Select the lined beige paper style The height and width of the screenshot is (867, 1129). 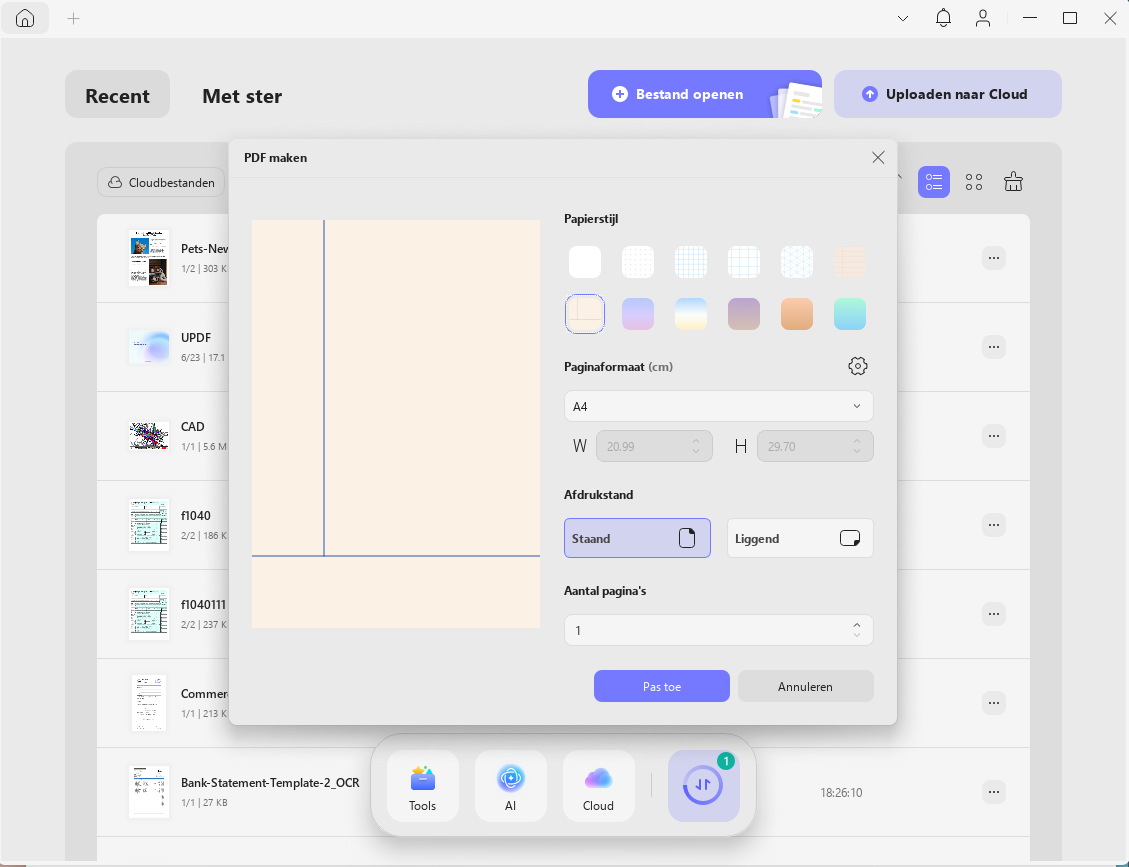pyautogui.click(x=850, y=261)
